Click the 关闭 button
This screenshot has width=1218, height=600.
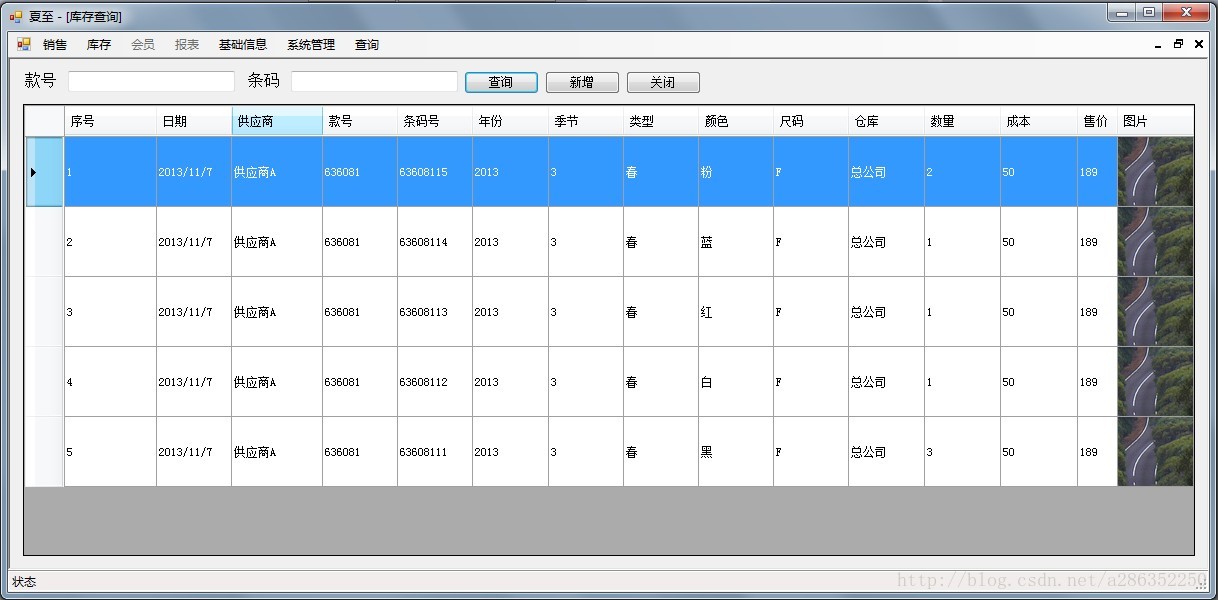663,82
